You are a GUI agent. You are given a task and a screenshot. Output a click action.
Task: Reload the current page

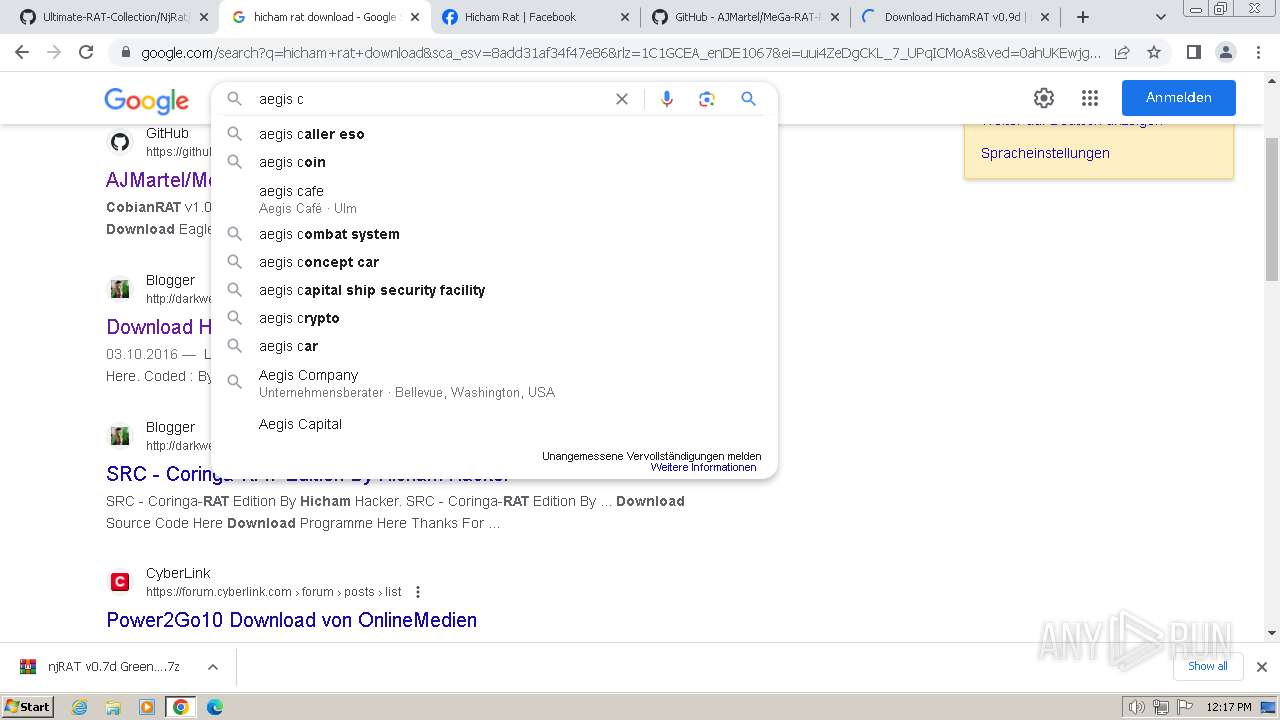(86, 52)
